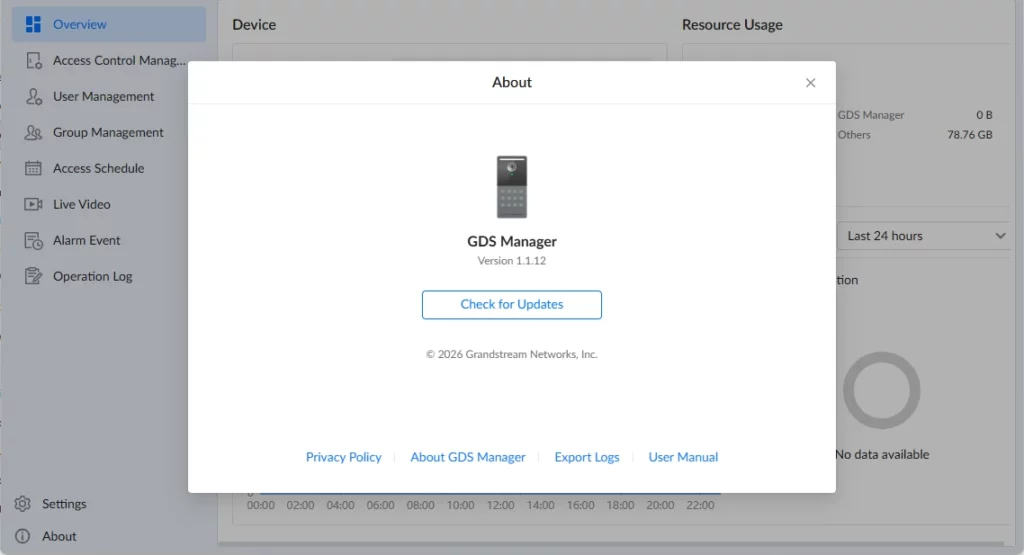The width and height of the screenshot is (1024, 555).
Task: Click the GDS Manager title text
Action: click(x=512, y=242)
